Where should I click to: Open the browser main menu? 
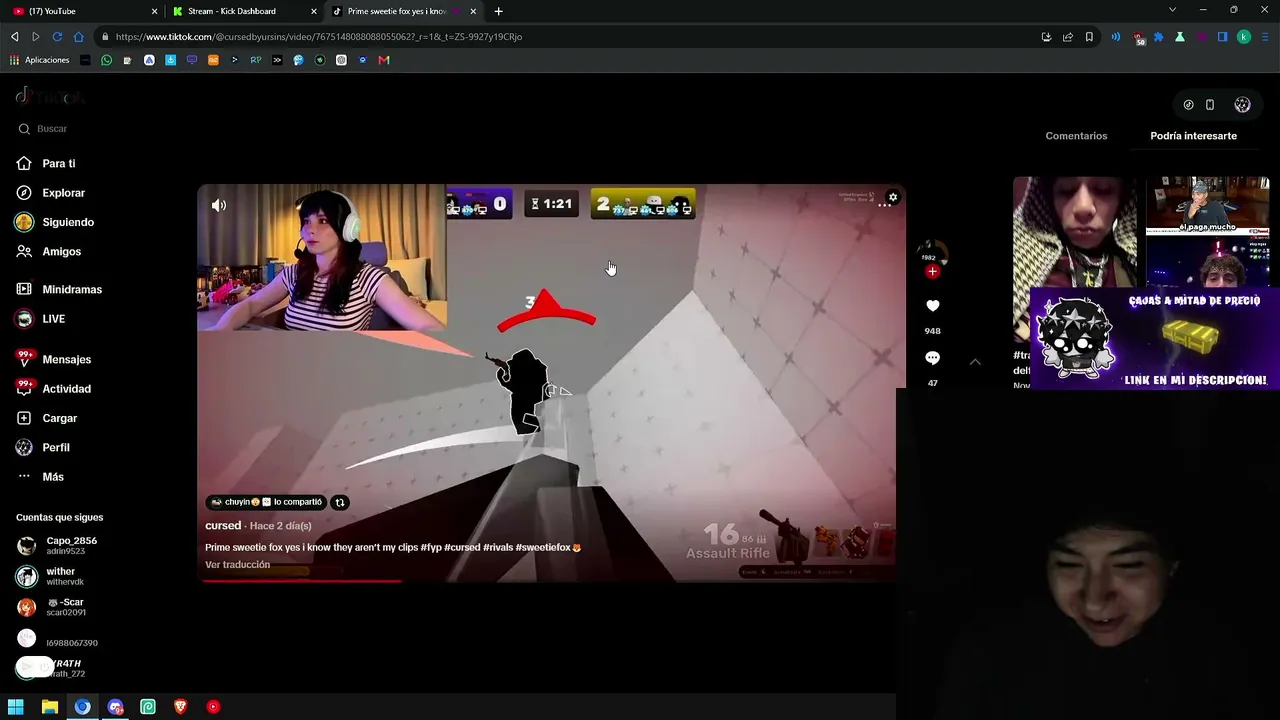click(x=1264, y=37)
